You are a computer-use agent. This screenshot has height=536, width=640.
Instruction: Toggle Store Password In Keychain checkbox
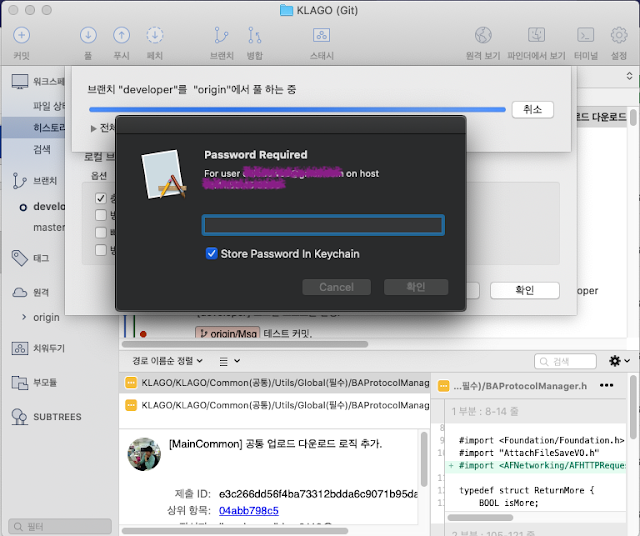(x=211, y=253)
